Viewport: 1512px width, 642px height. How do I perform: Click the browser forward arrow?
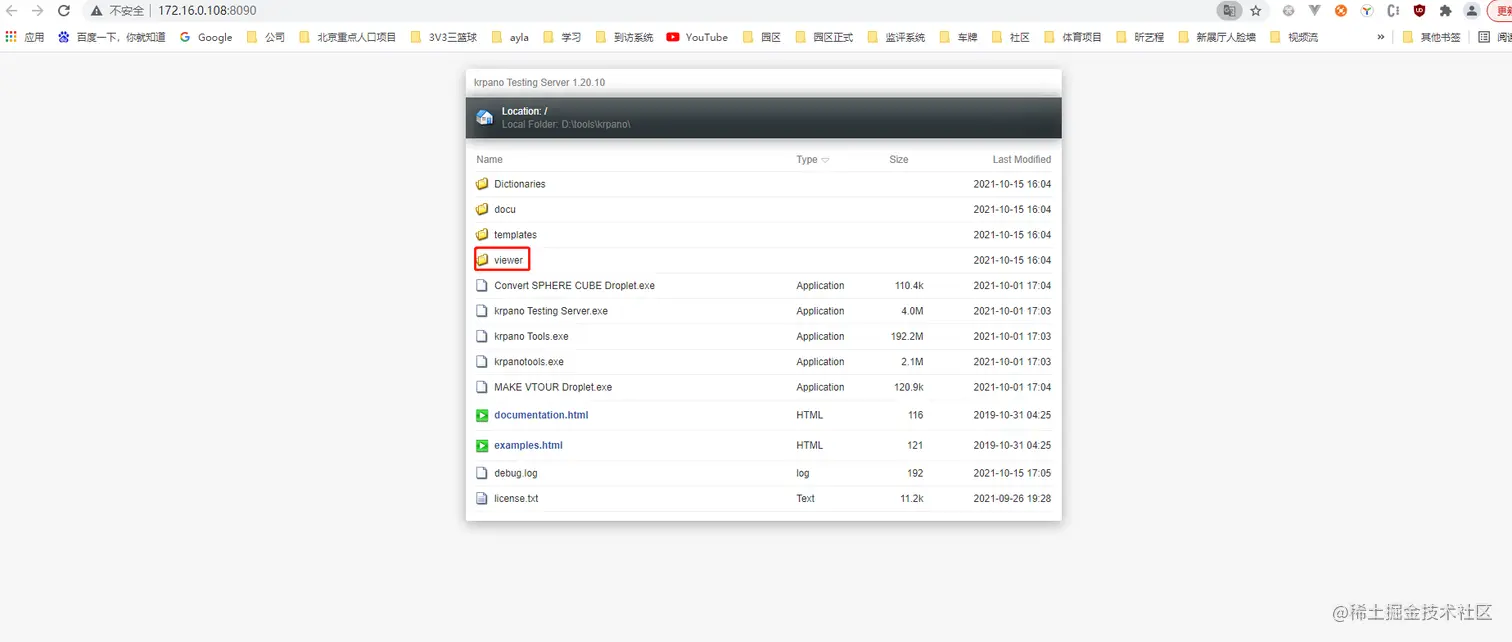(37, 11)
